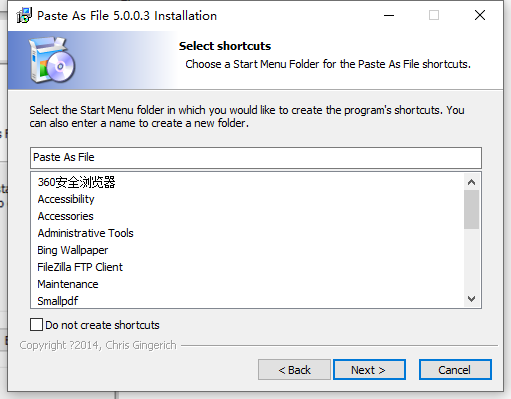
Task: Close the installer window
Action: (x=480, y=15)
